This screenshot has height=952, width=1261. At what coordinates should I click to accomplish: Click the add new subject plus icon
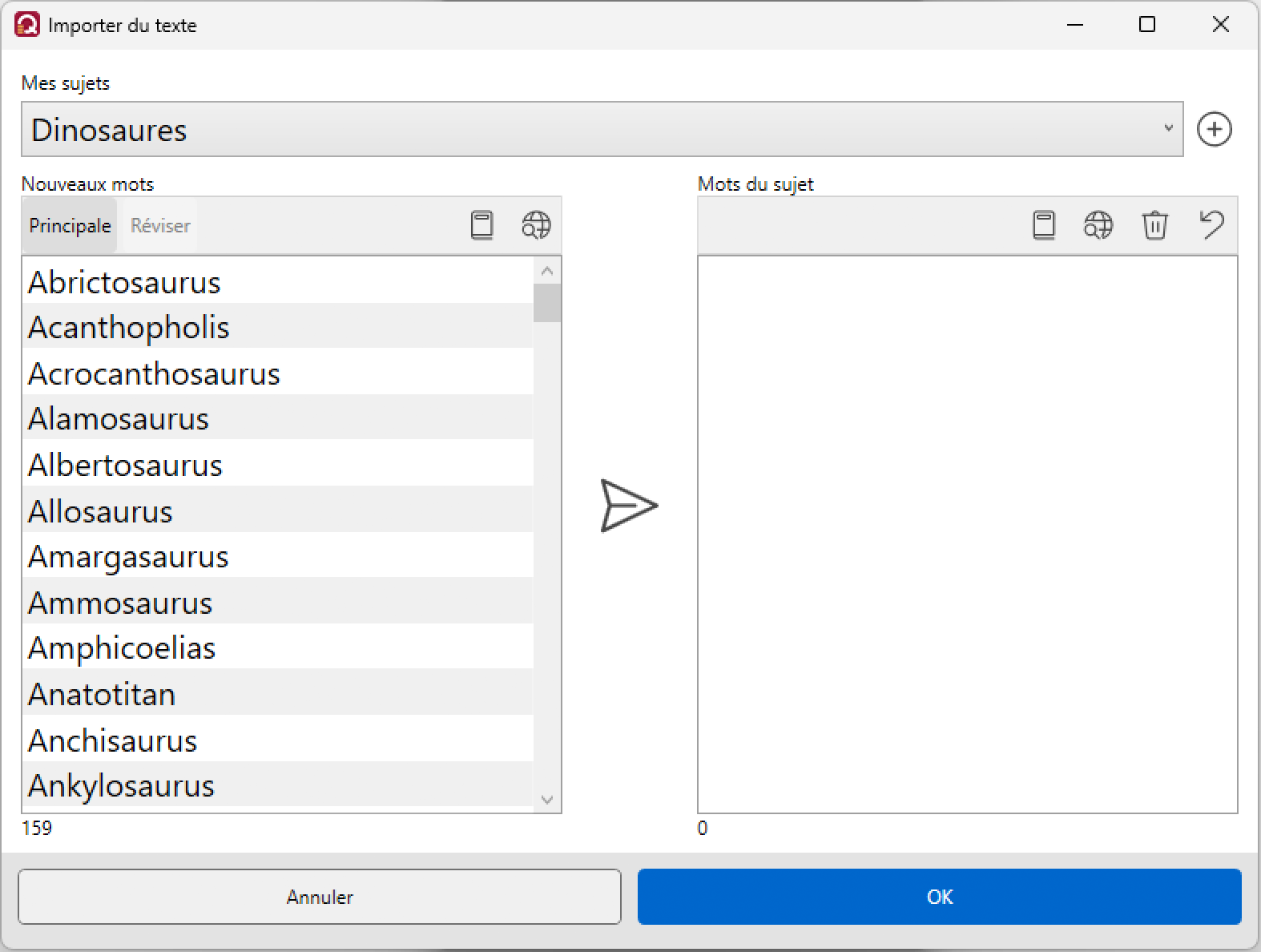tap(1214, 129)
